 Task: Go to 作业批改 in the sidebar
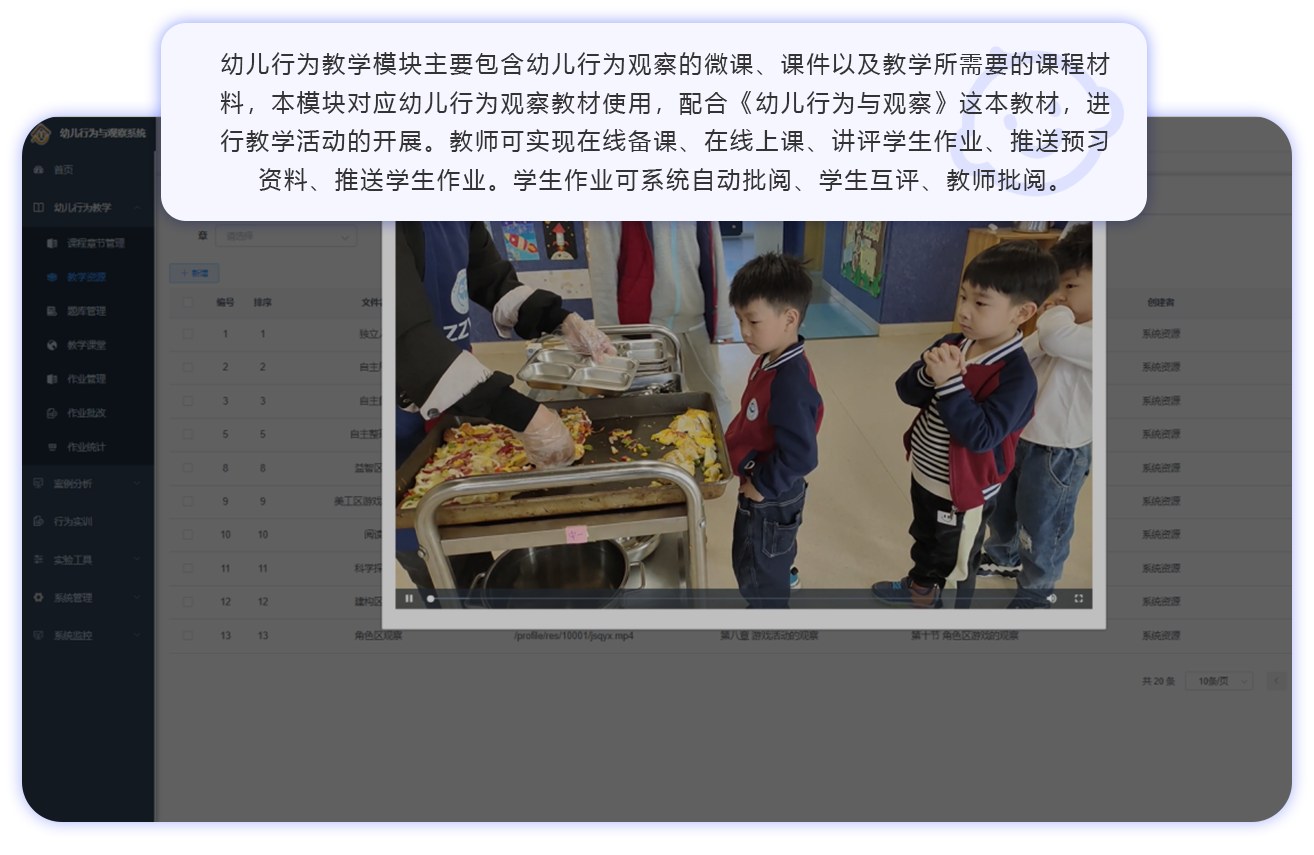point(86,413)
